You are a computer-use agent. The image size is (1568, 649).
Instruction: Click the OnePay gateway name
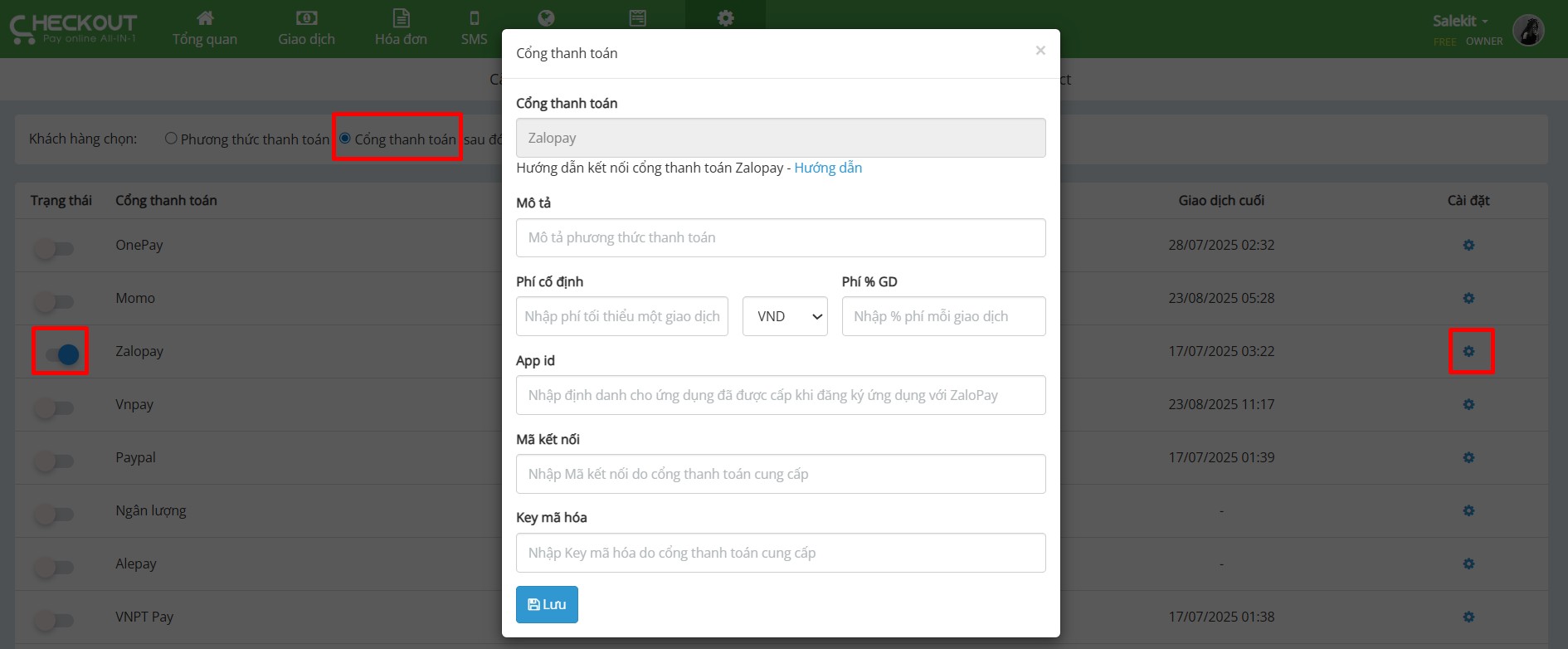coord(139,245)
